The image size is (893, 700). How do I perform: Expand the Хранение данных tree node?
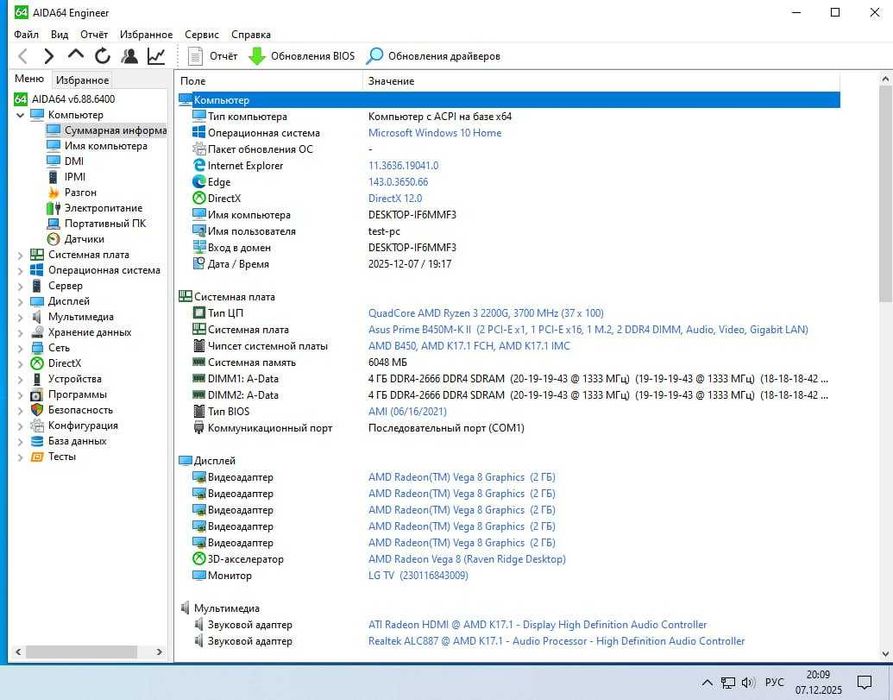20,333
